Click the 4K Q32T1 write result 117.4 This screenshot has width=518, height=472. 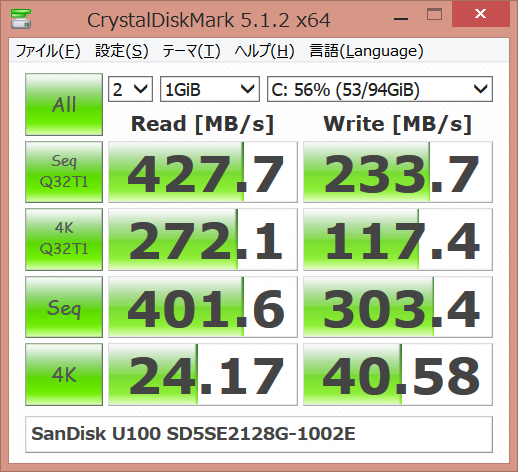point(398,239)
